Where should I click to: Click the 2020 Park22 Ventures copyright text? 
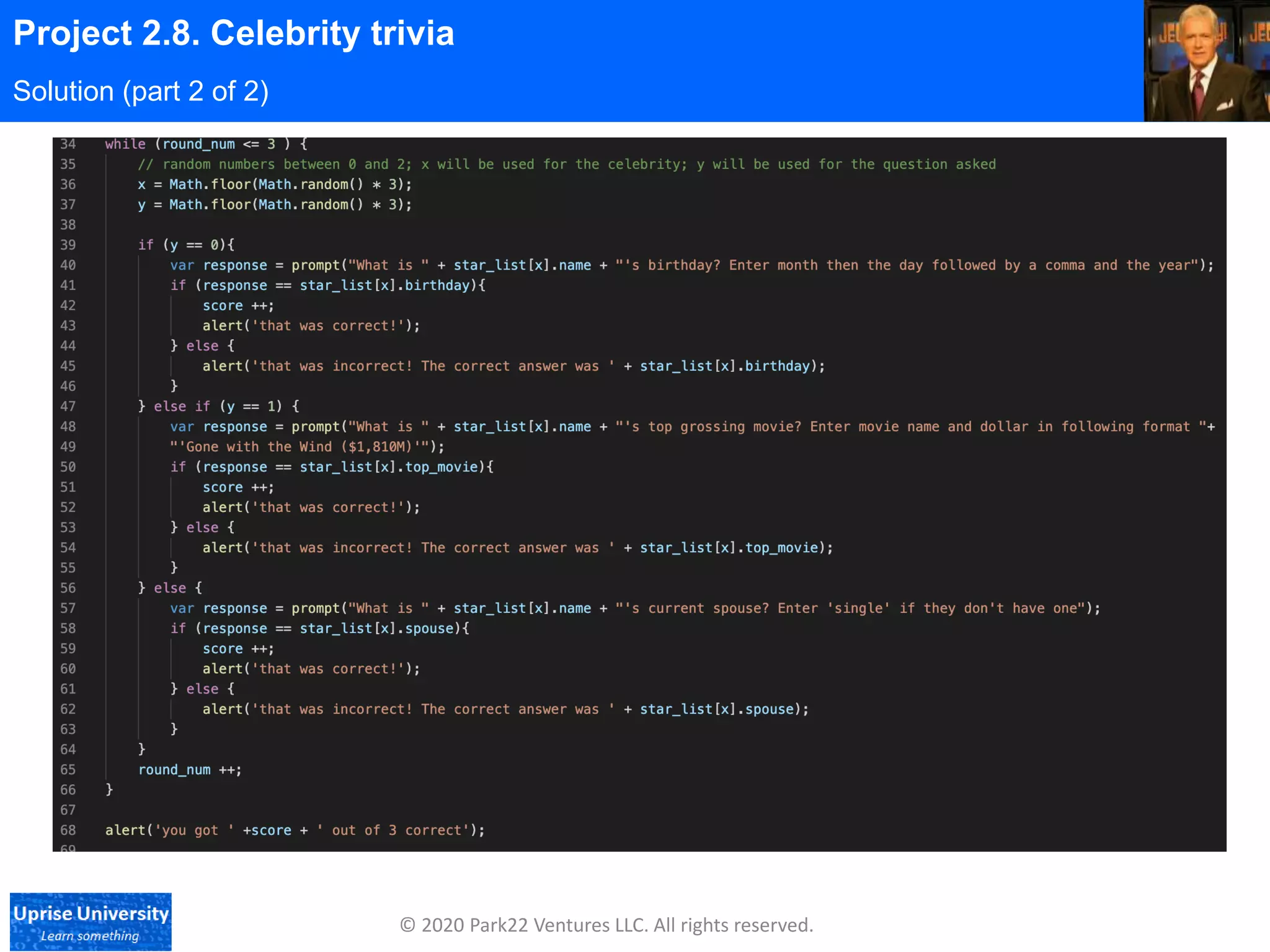coord(606,925)
